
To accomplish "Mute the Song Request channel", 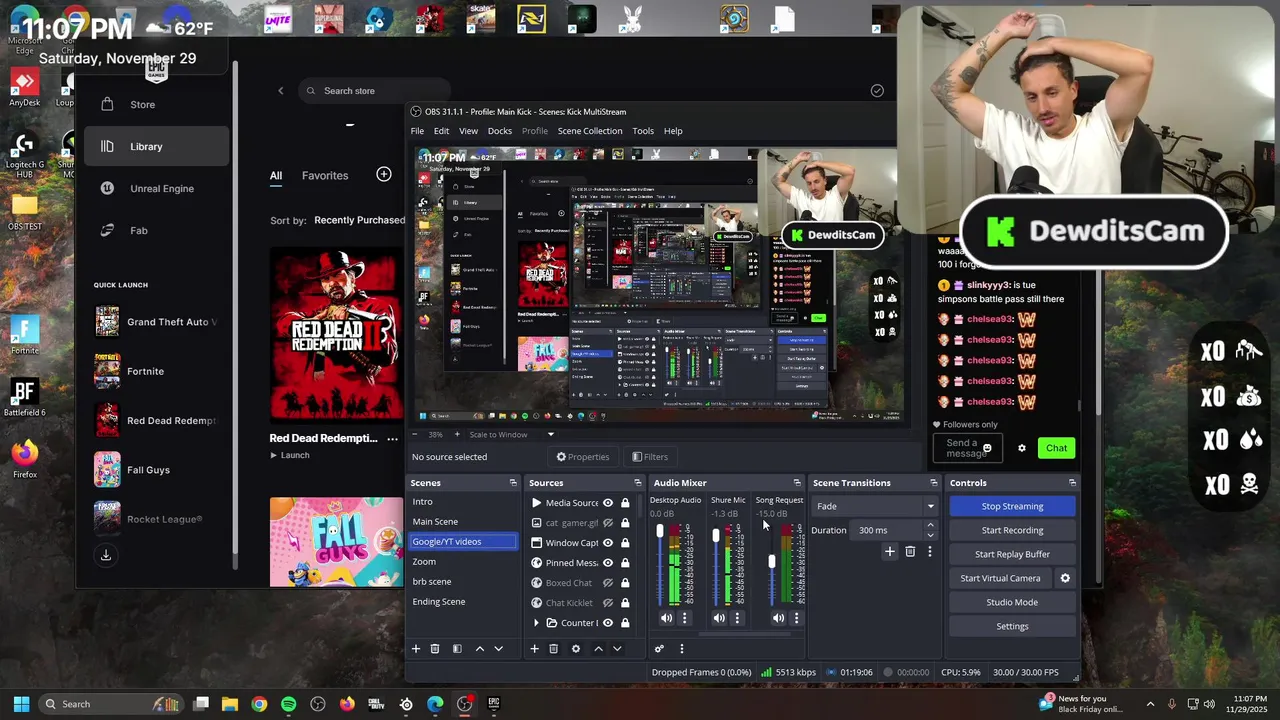I will point(778,618).
